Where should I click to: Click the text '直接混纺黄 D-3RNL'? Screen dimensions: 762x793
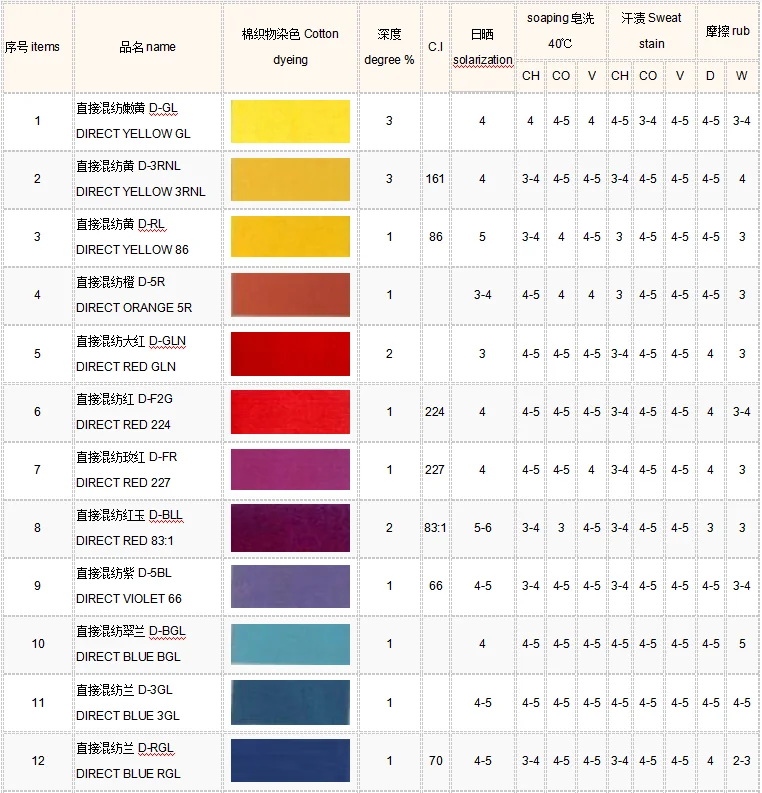click(128, 166)
